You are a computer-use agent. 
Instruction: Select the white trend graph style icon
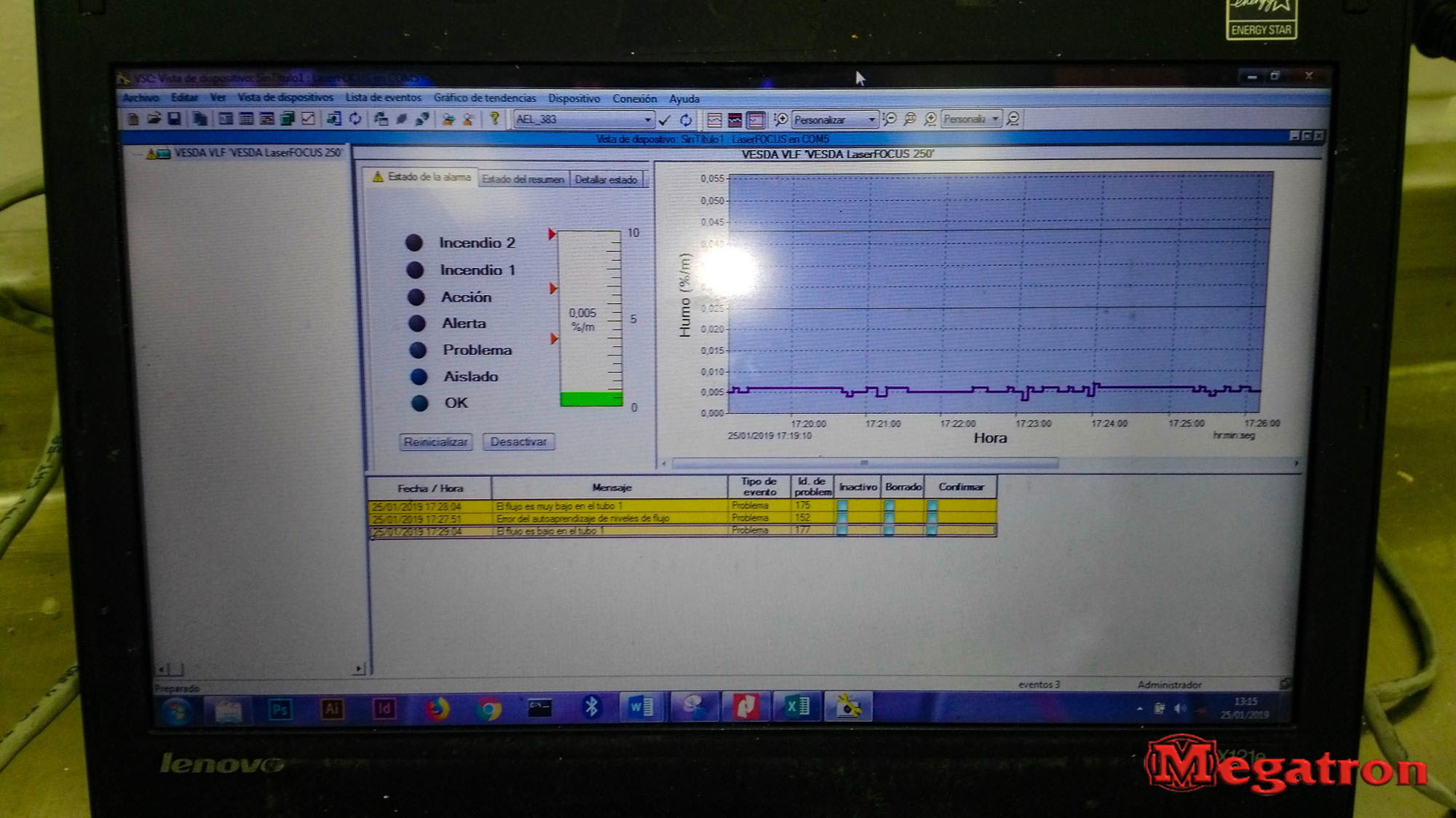pyautogui.click(x=714, y=119)
